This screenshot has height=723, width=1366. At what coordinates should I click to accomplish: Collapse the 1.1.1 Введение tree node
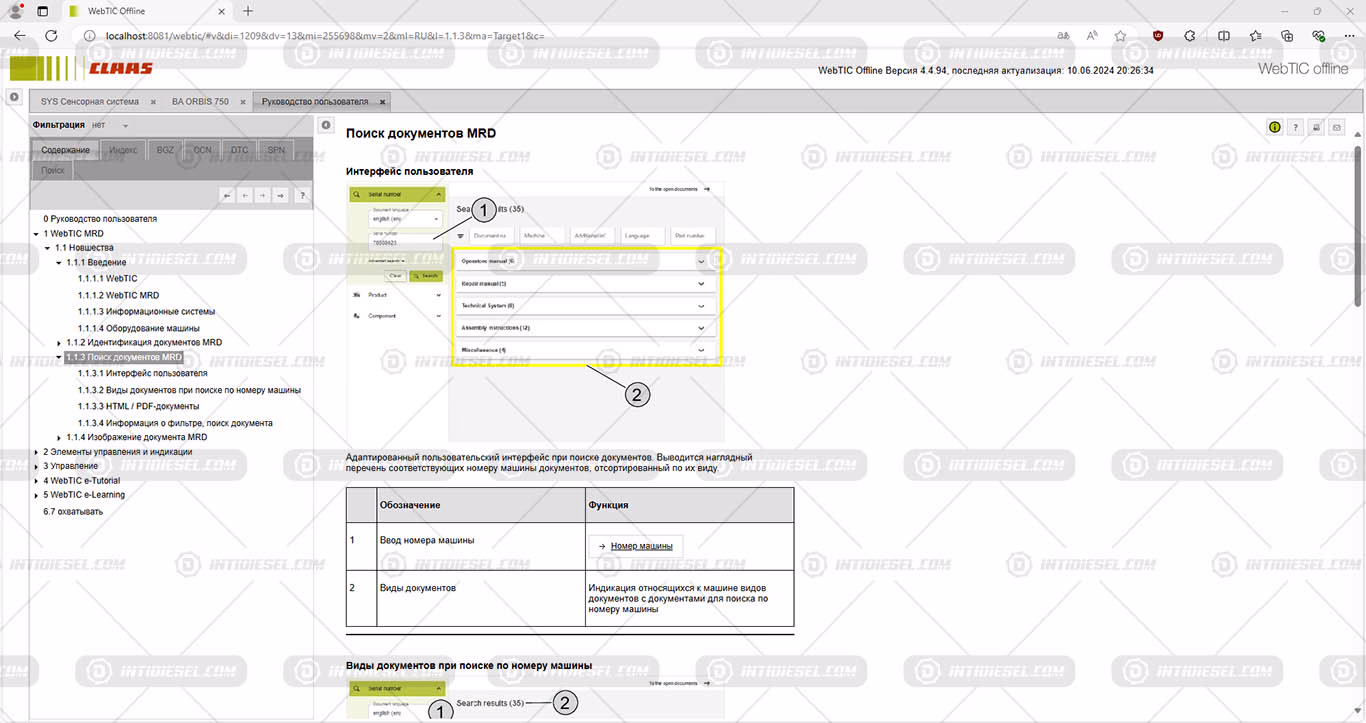pyautogui.click(x=59, y=263)
